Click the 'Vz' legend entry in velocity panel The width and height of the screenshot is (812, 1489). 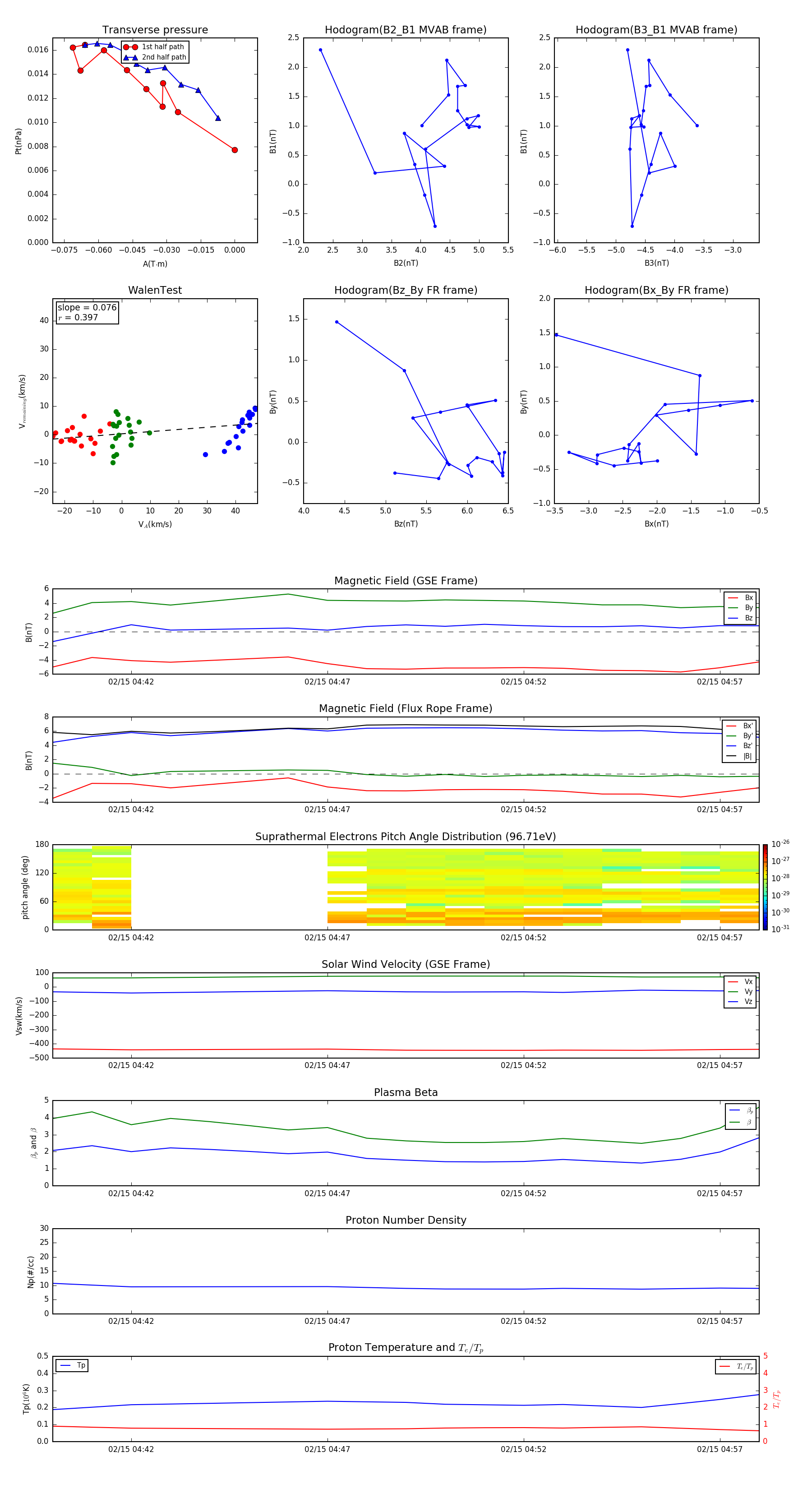click(740, 1001)
